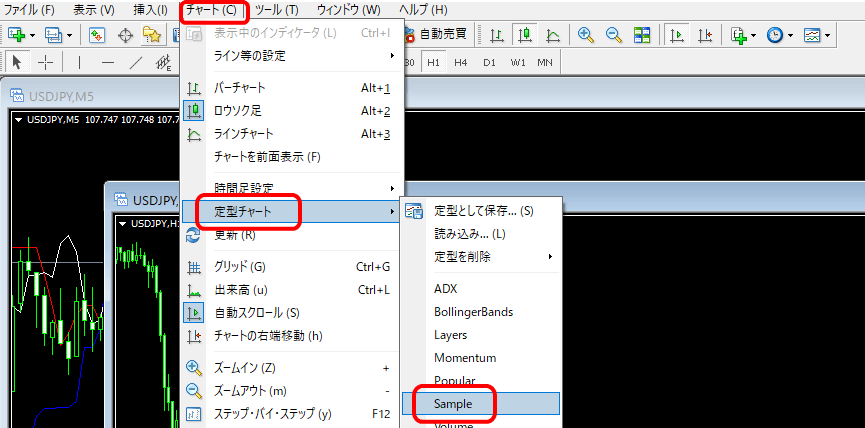Choose 定型として保存... (S) menu entry
This screenshot has height=428, width=865.
click(x=483, y=211)
